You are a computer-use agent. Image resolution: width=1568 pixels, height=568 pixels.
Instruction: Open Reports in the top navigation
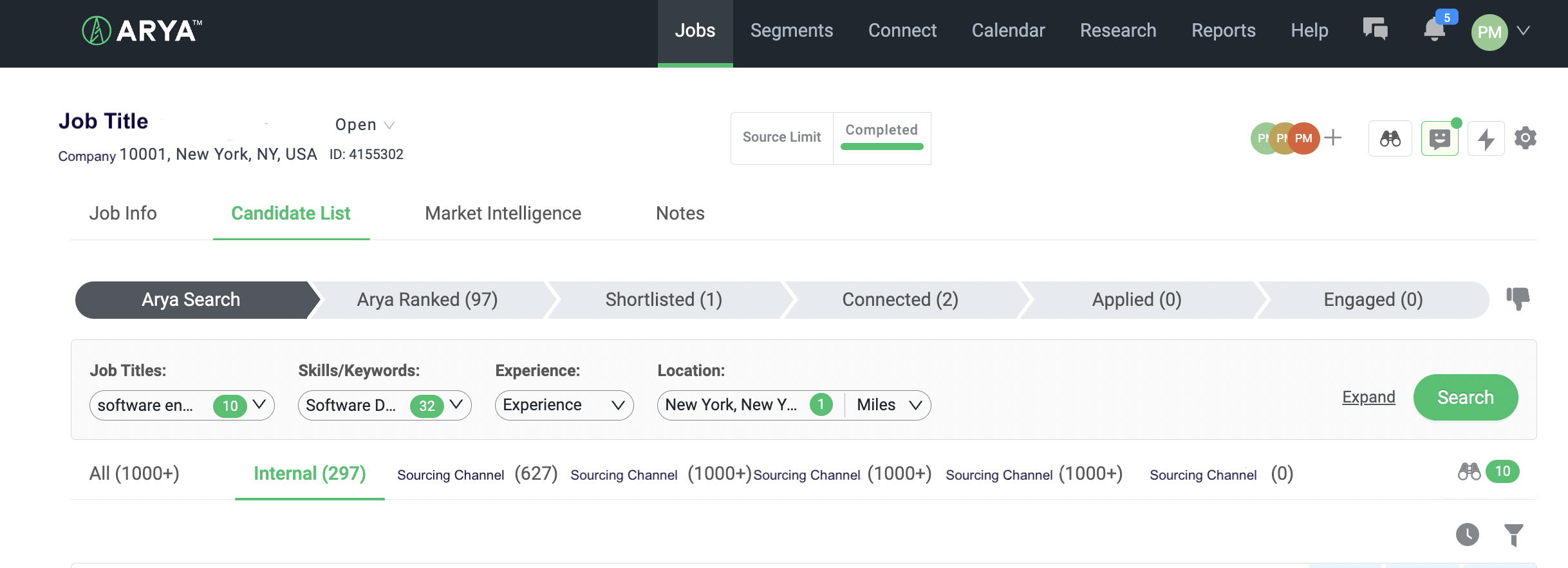coord(1223,30)
